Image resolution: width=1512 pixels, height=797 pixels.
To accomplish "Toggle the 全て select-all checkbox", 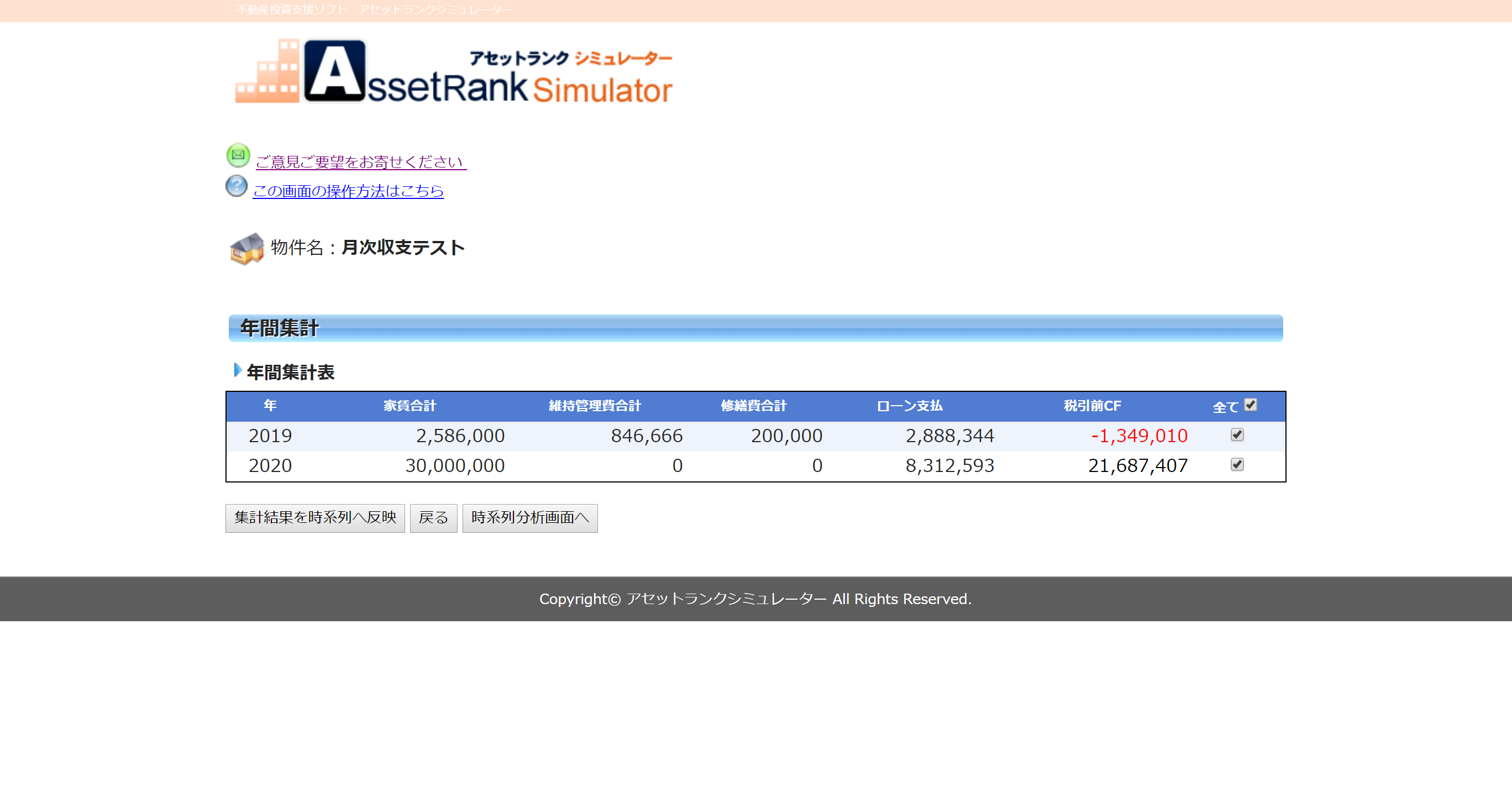I will click(1250, 405).
